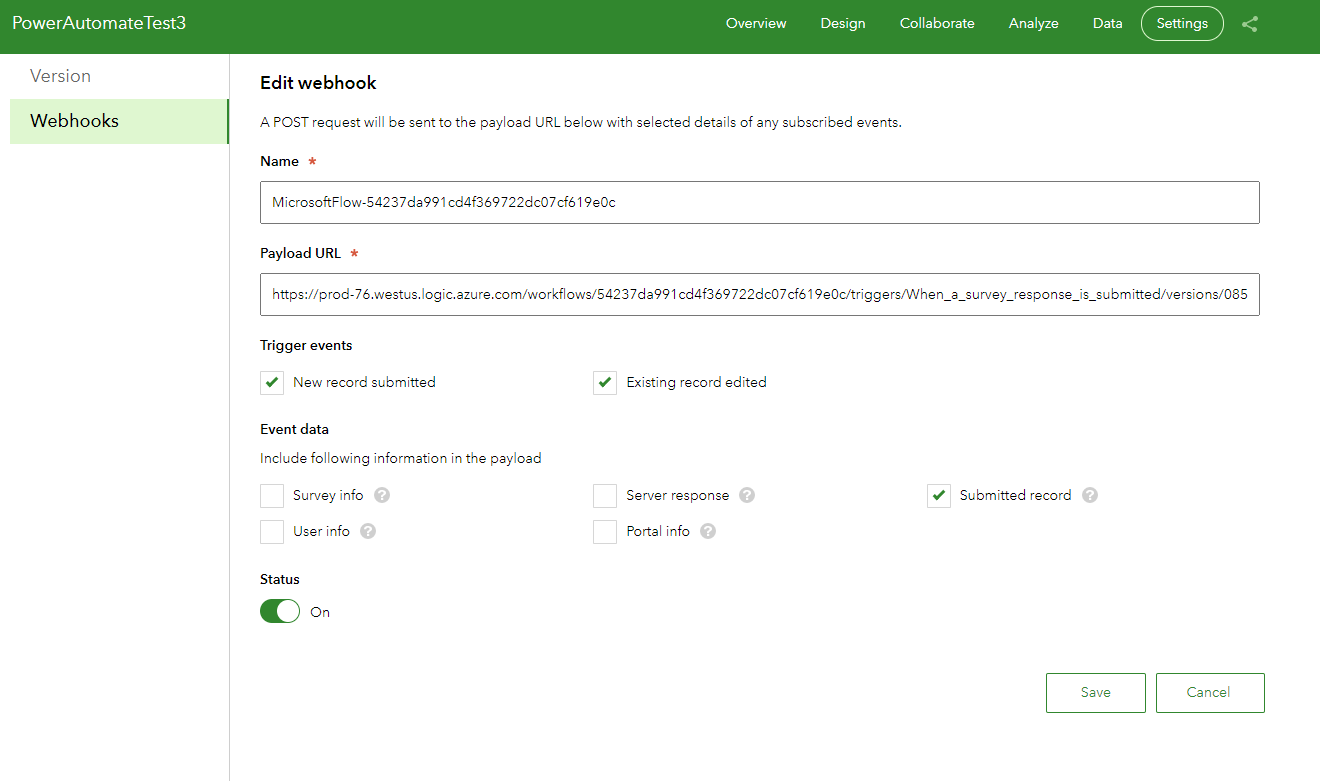Click 'Include following information in the payload' text
Screen dimensions: 1320x781
pos(401,458)
